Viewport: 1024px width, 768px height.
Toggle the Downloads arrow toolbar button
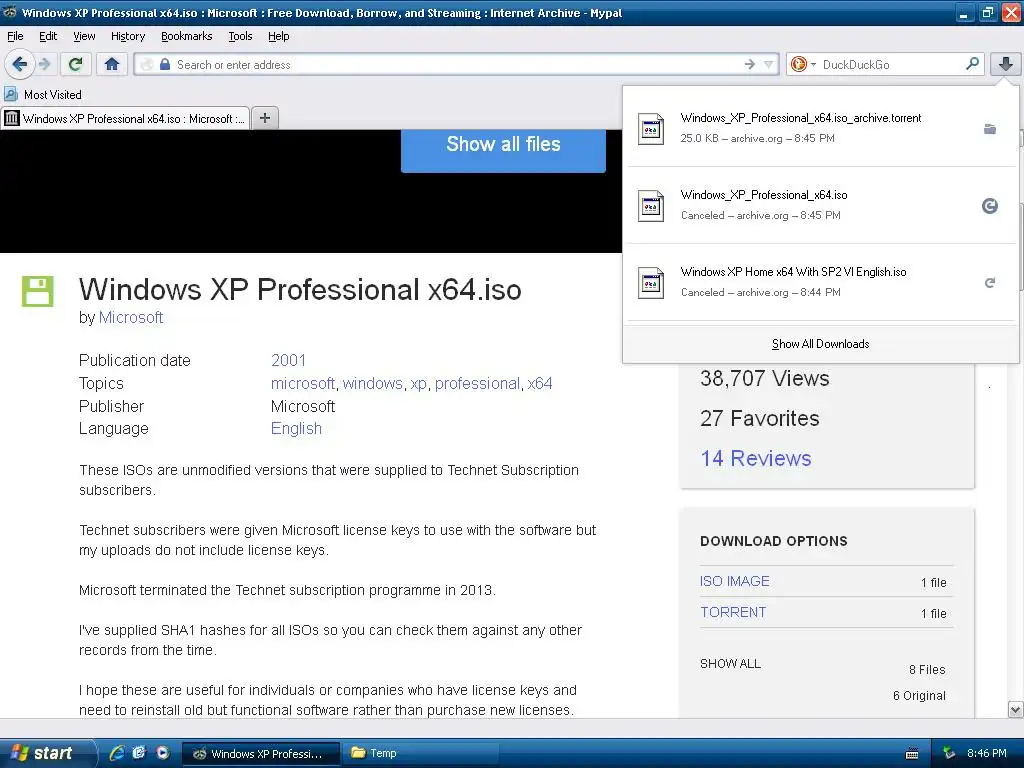tap(1006, 64)
